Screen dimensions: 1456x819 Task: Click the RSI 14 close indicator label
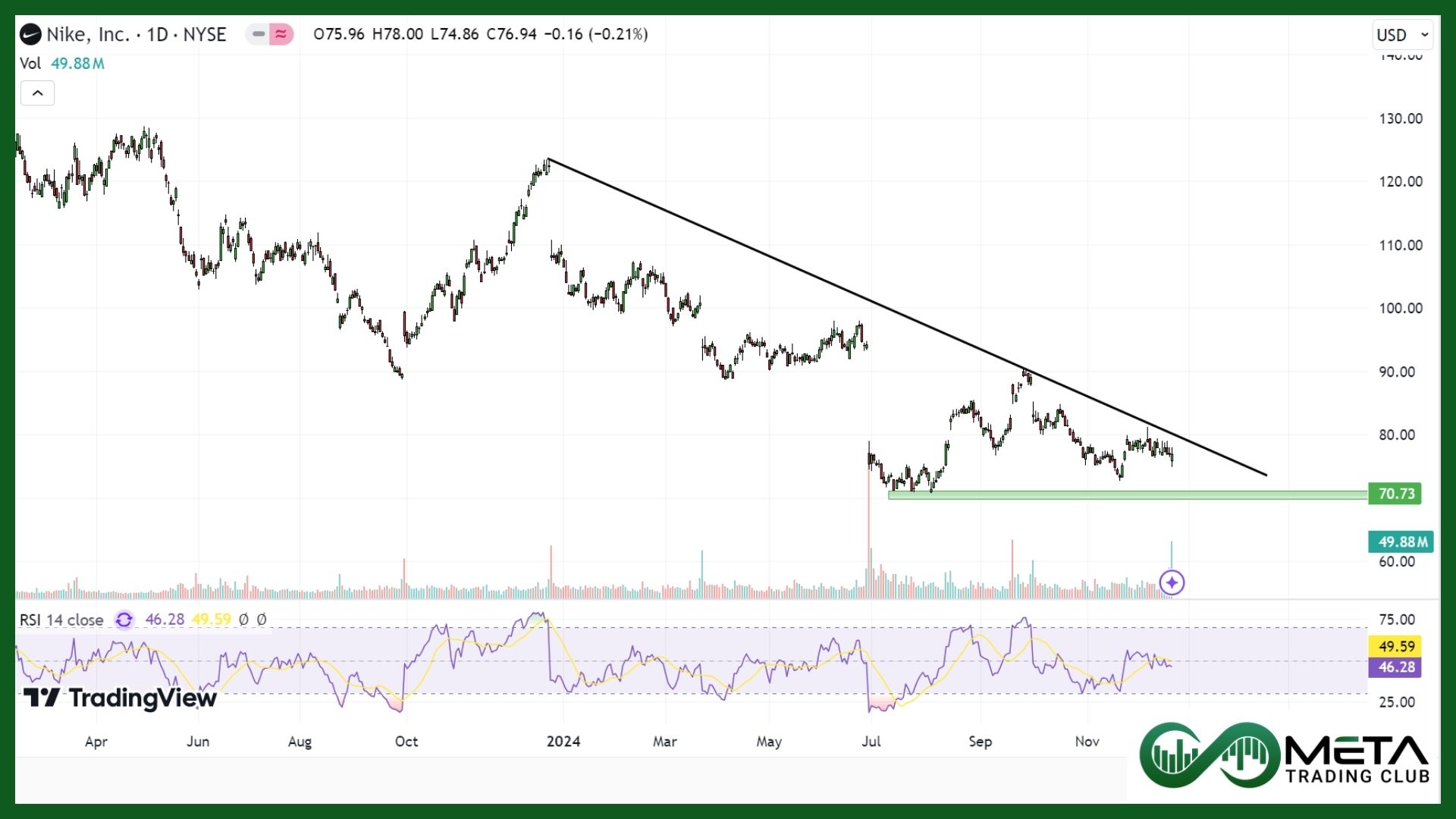pos(61,620)
